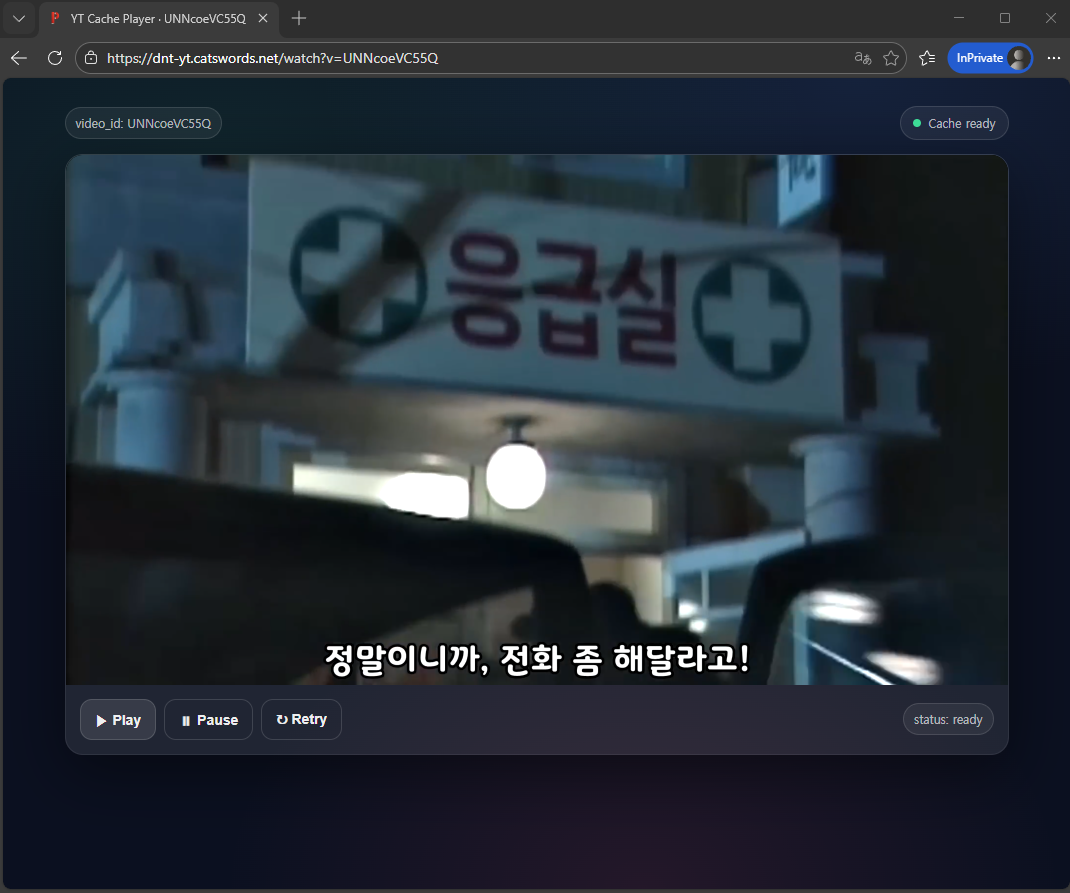Select the YT Cache Player tab

[150, 18]
